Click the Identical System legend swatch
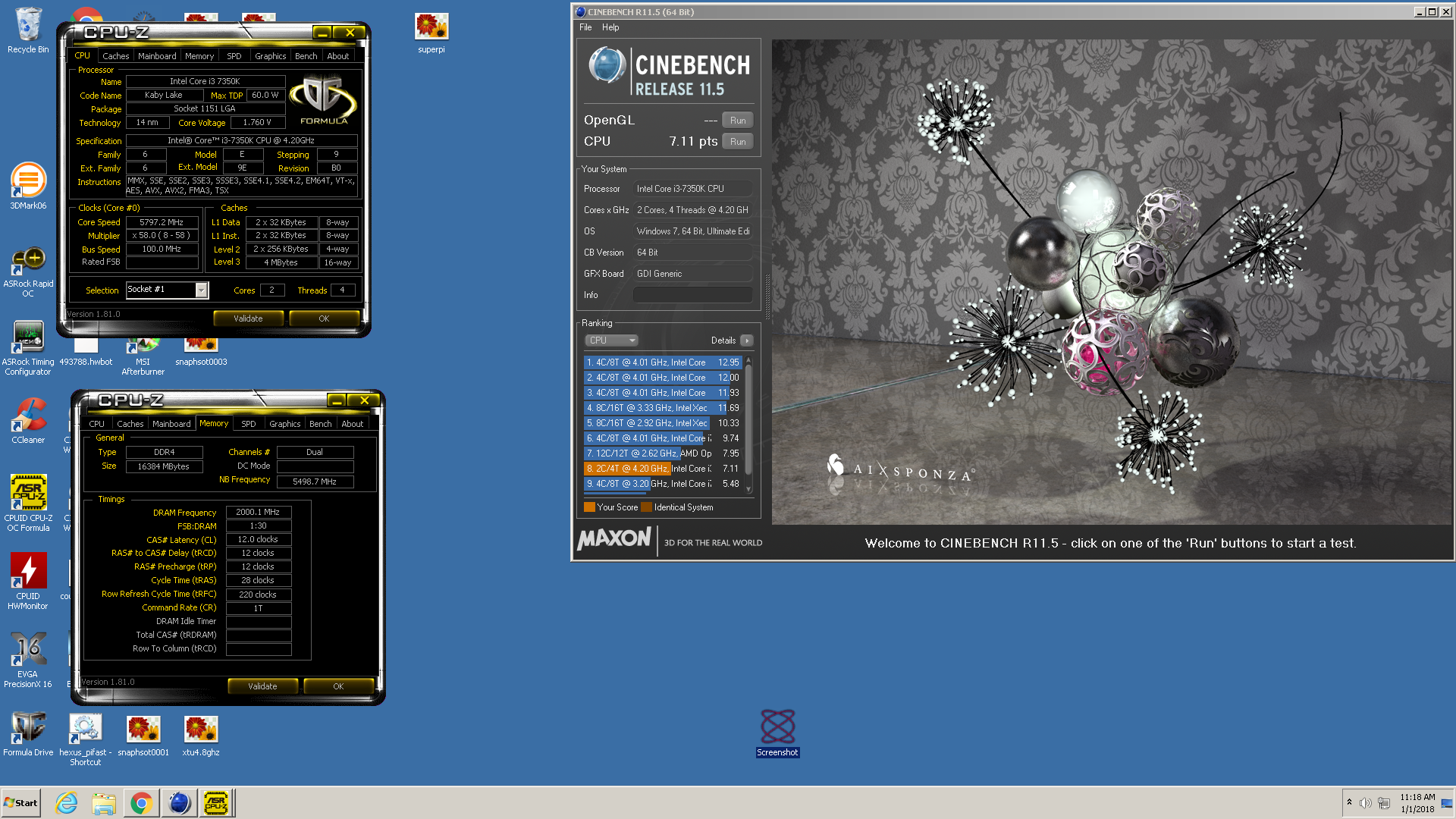 647,507
